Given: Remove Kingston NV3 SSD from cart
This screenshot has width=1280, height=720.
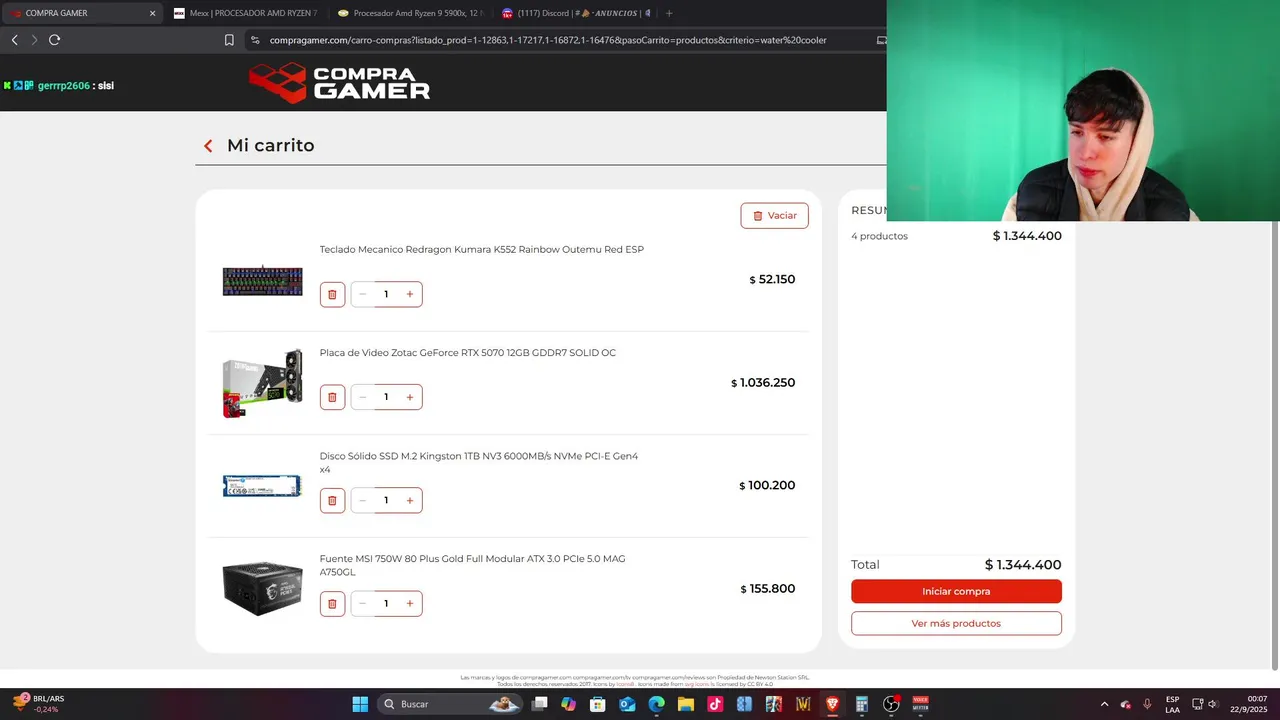Looking at the screenshot, I should [332, 500].
